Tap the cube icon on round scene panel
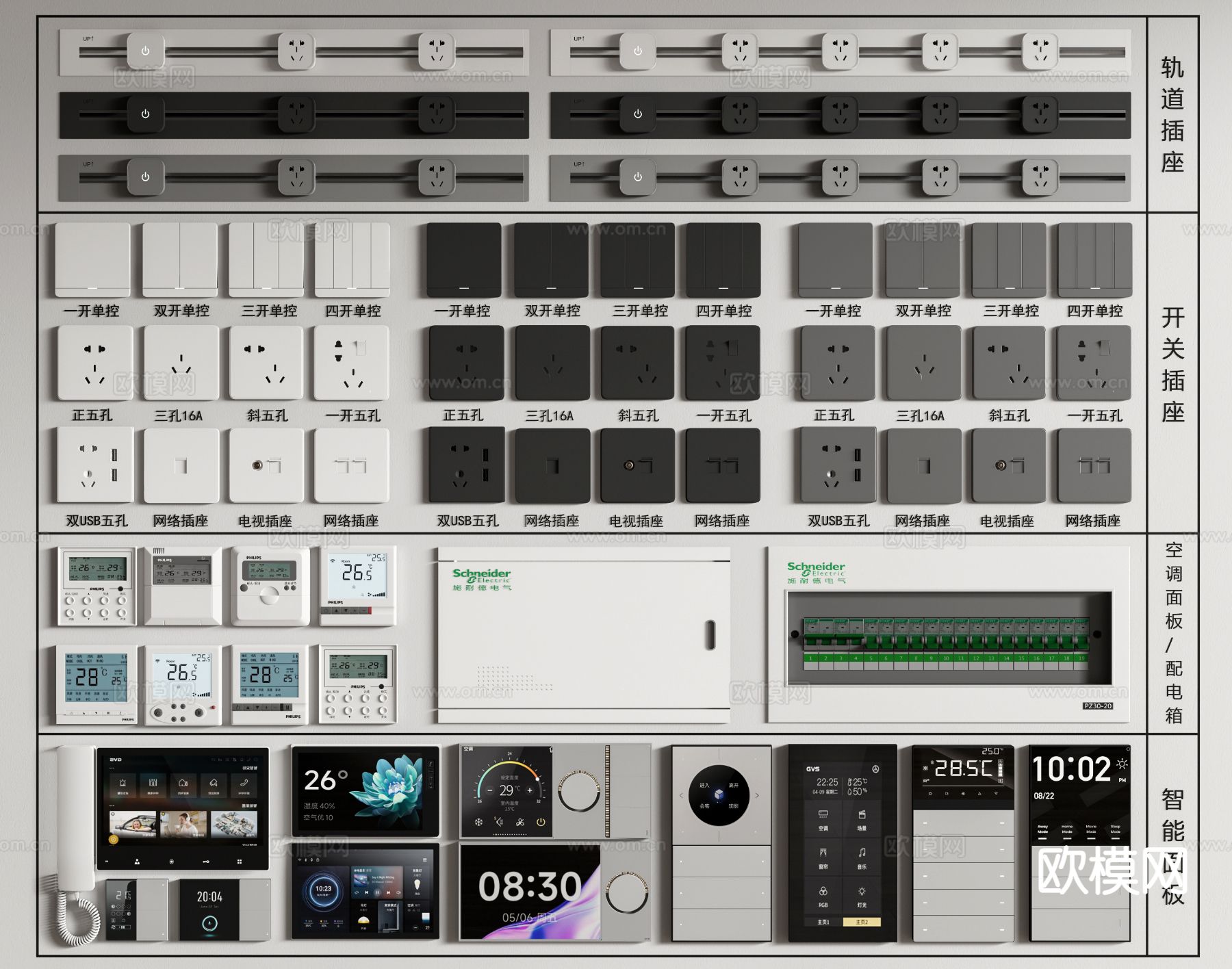1232x969 pixels. pyautogui.click(x=719, y=794)
